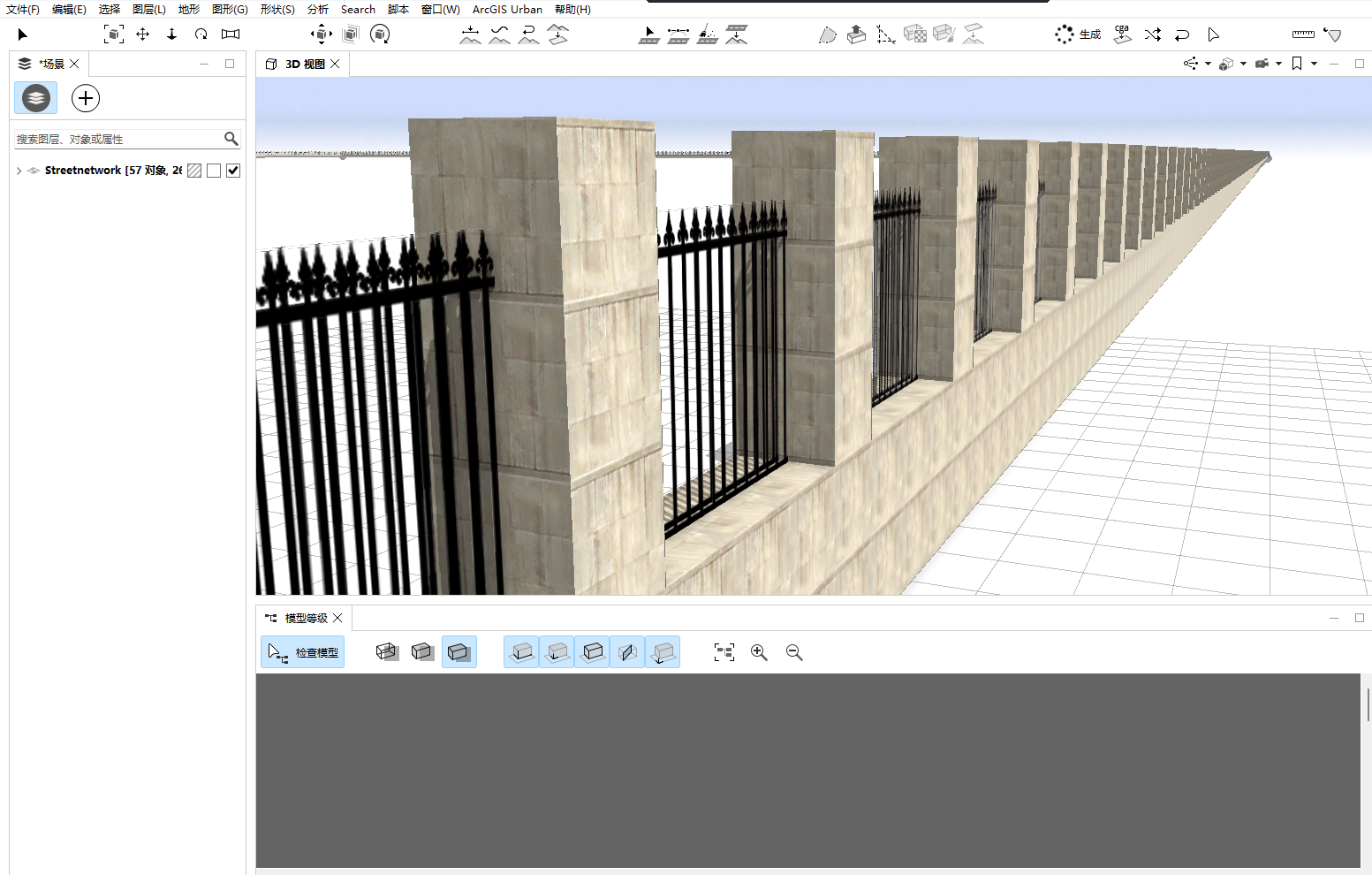Expand the Streetnetwork layer tree
This screenshot has width=1372, height=875.
[x=19, y=171]
